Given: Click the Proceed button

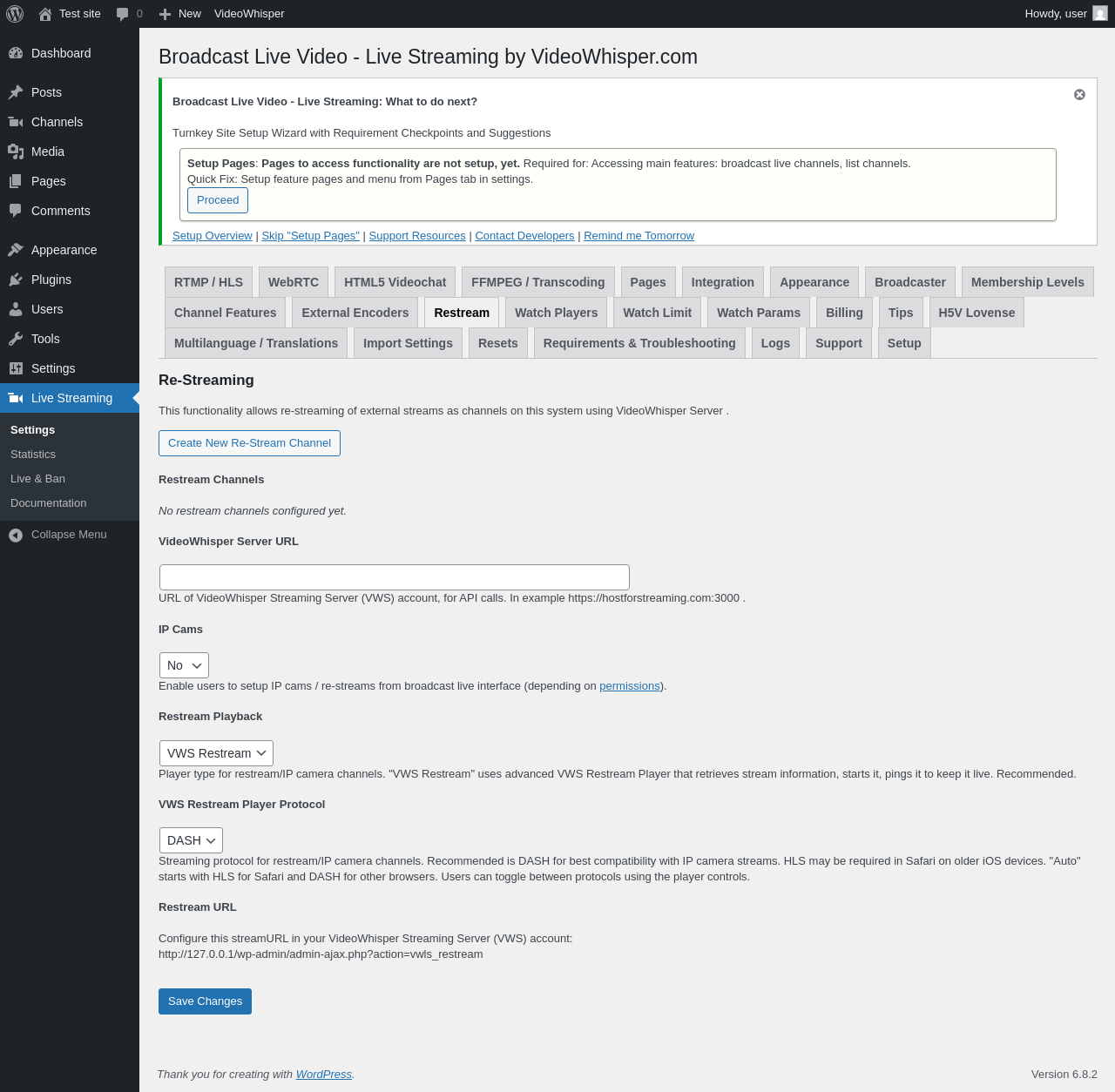Looking at the screenshot, I should [218, 200].
